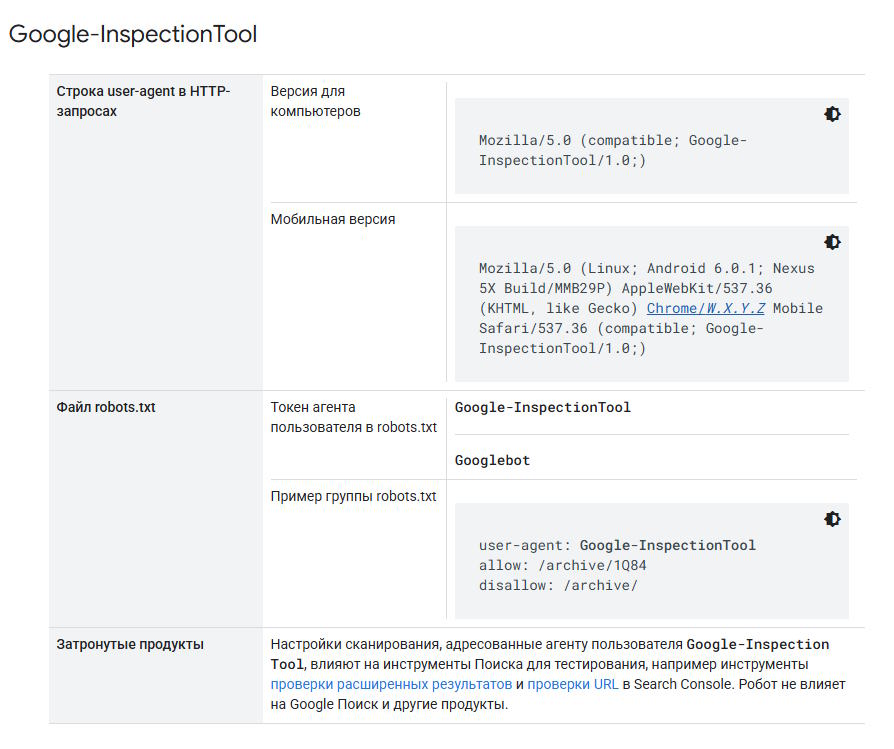
Task: Open the 'проверки URL' link
Action: [572, 684]
